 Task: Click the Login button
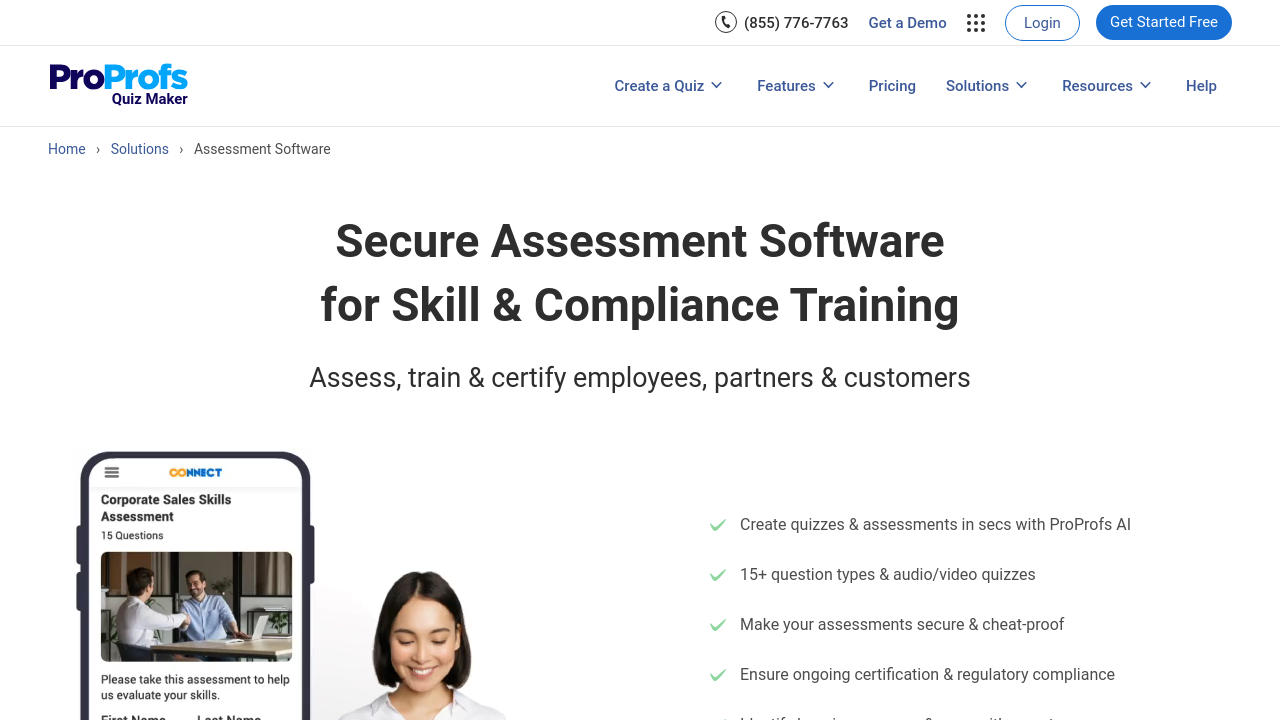(1042, 23)
